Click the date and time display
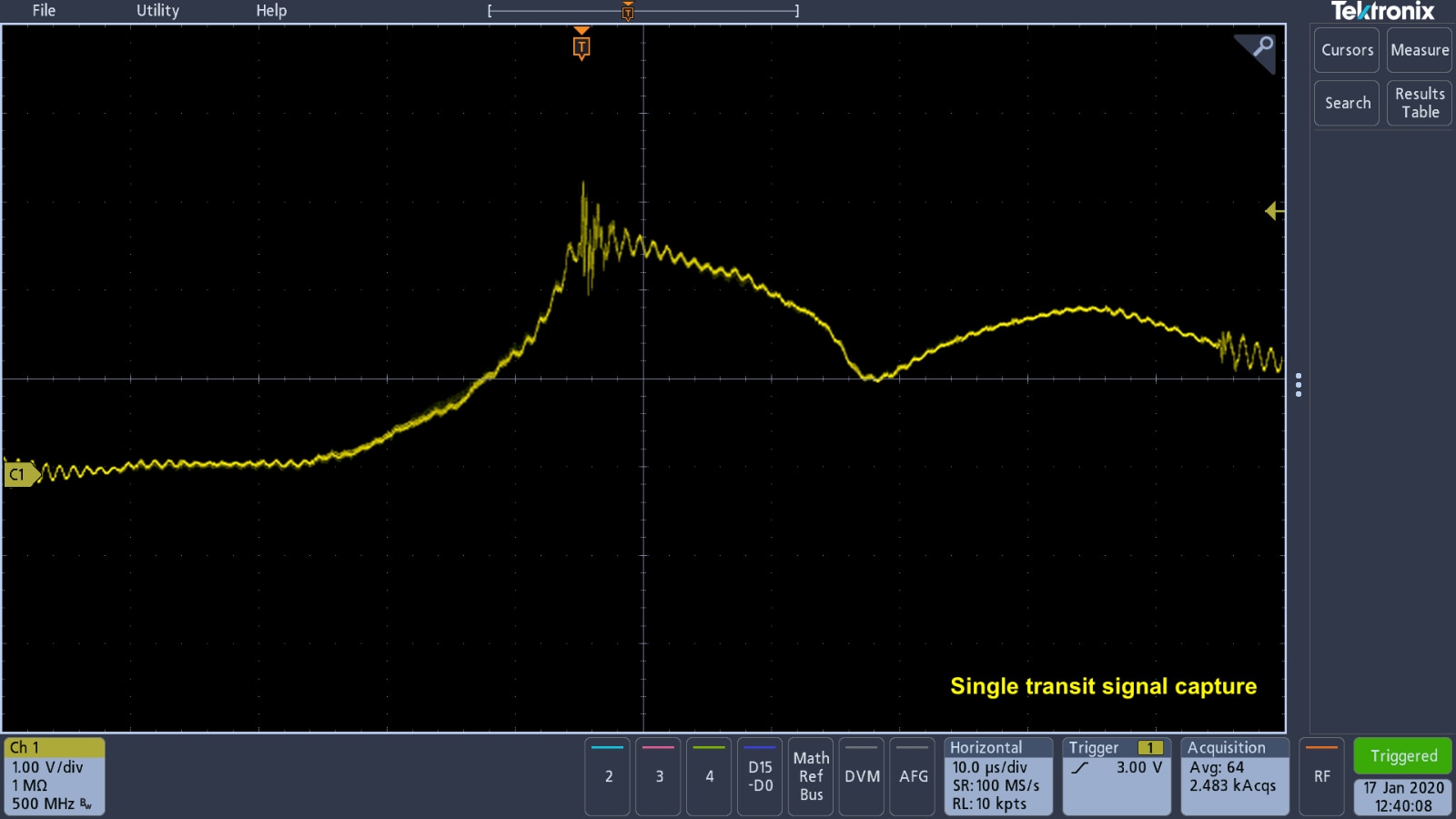Viewport: 1456px width, 819px height. pos(1403,796)
